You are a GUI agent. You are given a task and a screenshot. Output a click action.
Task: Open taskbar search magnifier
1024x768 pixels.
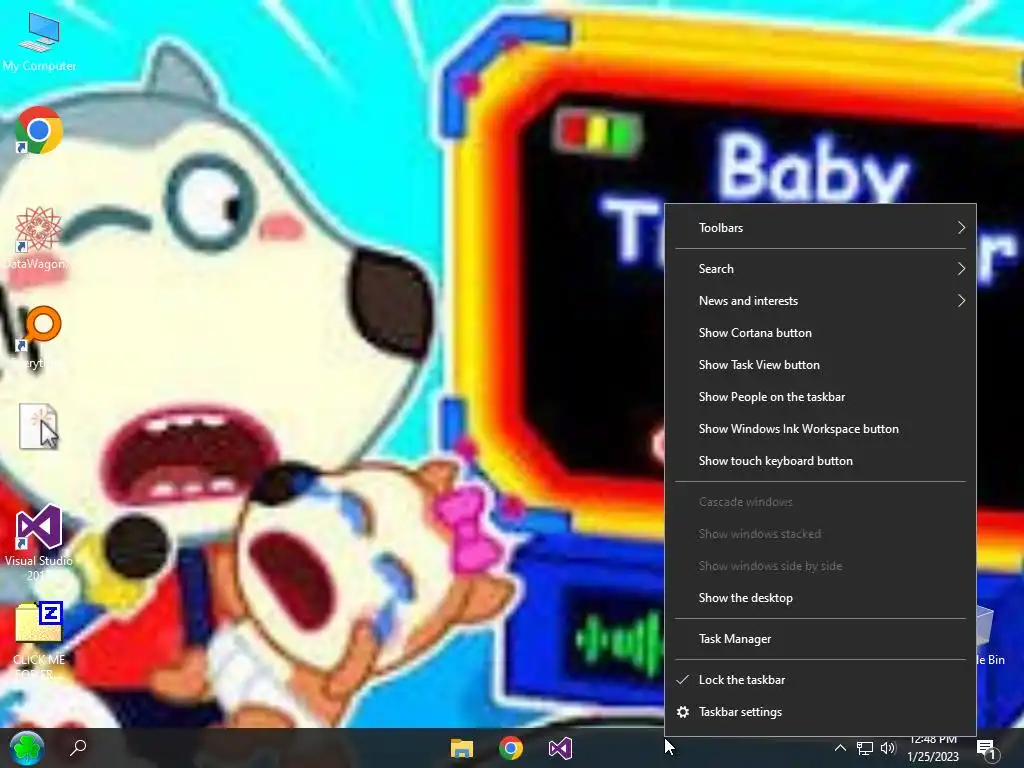click(x=78, y=747)
